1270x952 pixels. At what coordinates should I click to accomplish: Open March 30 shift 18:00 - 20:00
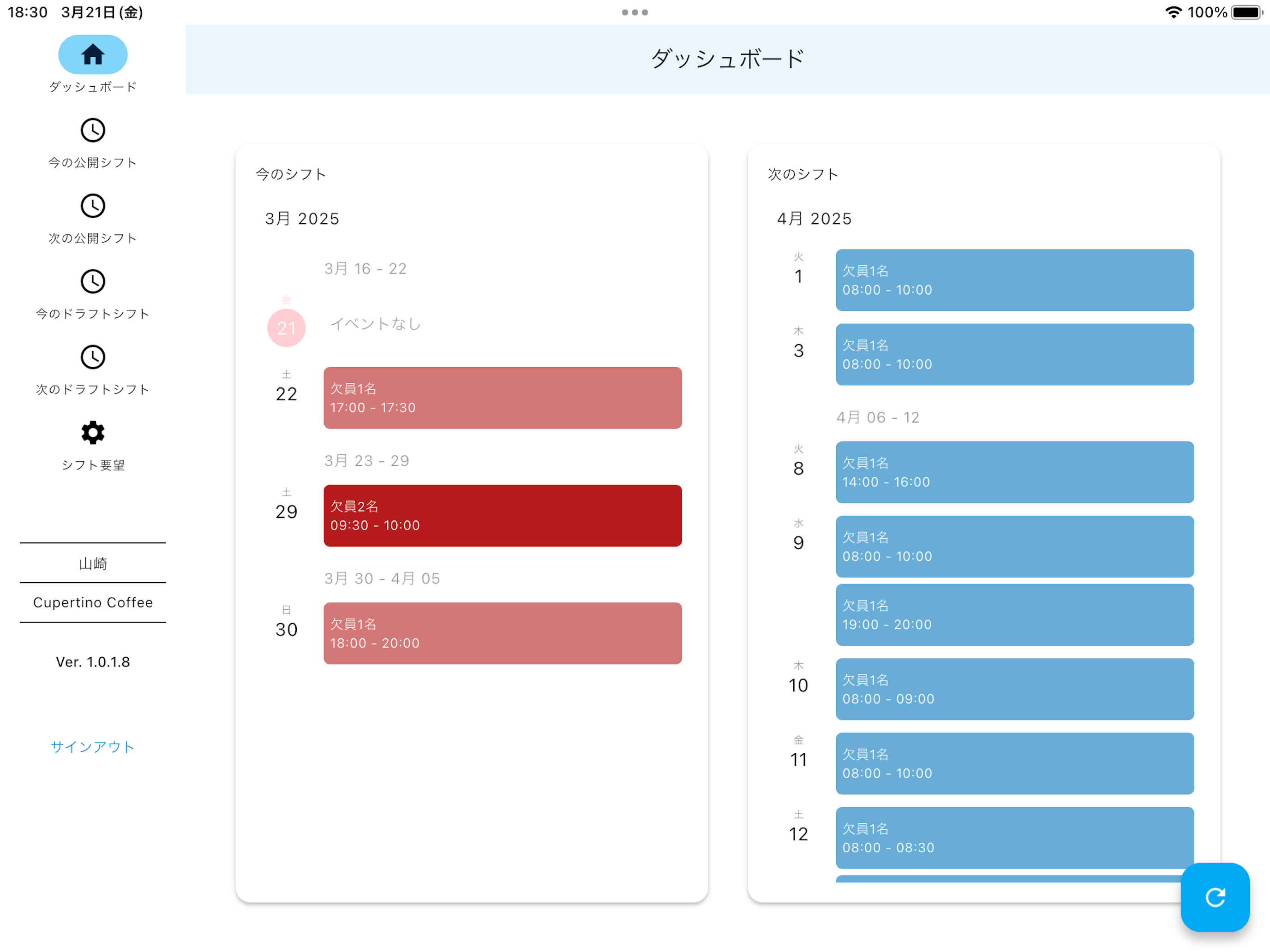(503, 634)
